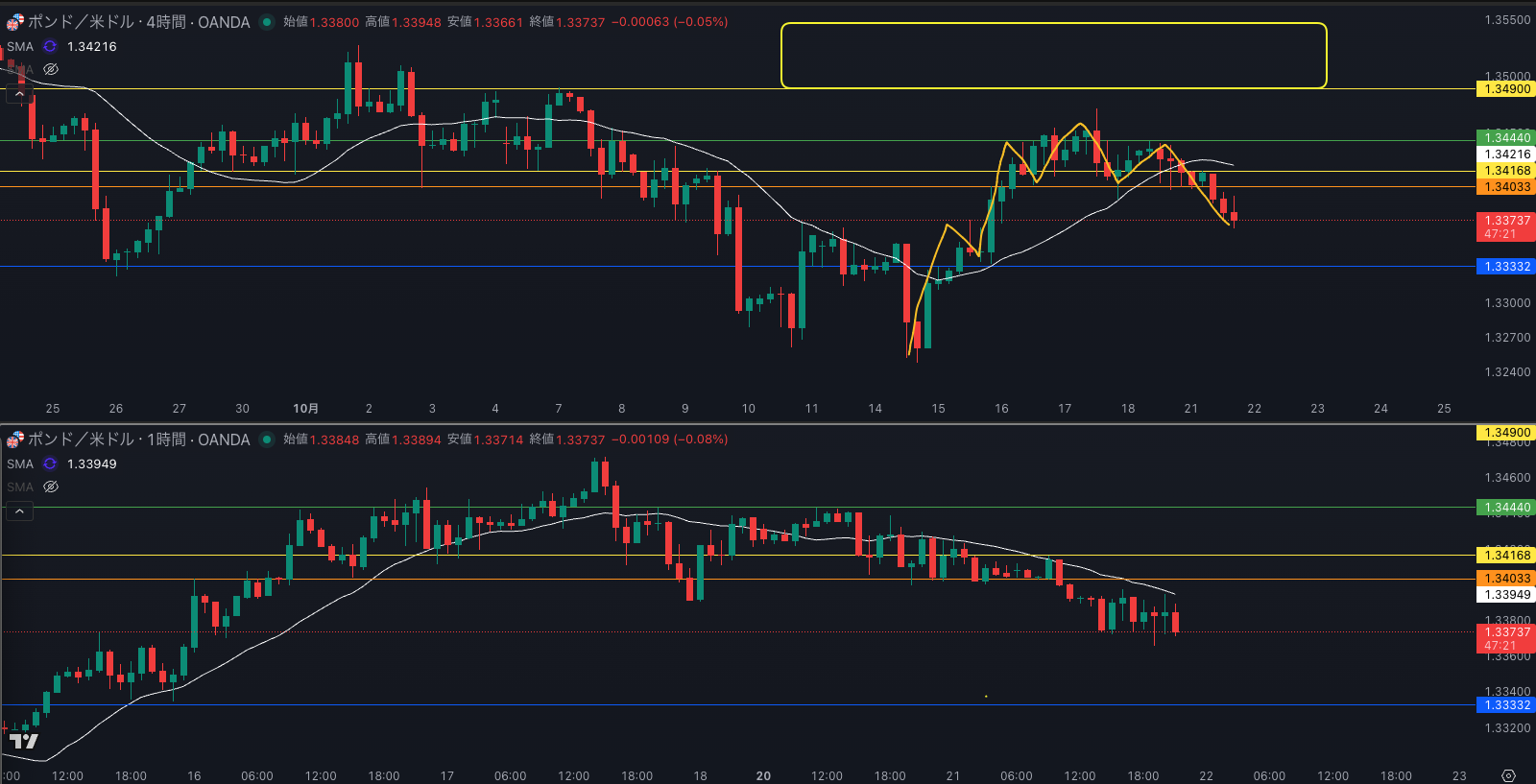The image size is (1536, 784).
Task: Show the hidden SMA on the 4時間 chart
Action: click(51, 69)
